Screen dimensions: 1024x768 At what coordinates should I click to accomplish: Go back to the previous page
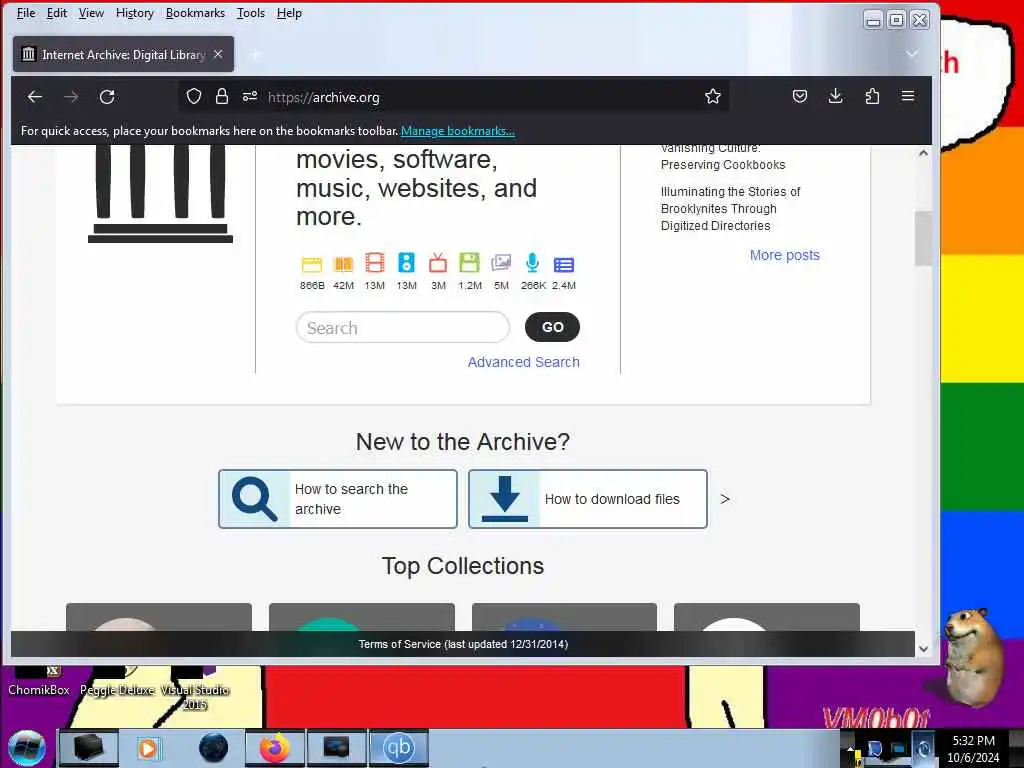35,97
